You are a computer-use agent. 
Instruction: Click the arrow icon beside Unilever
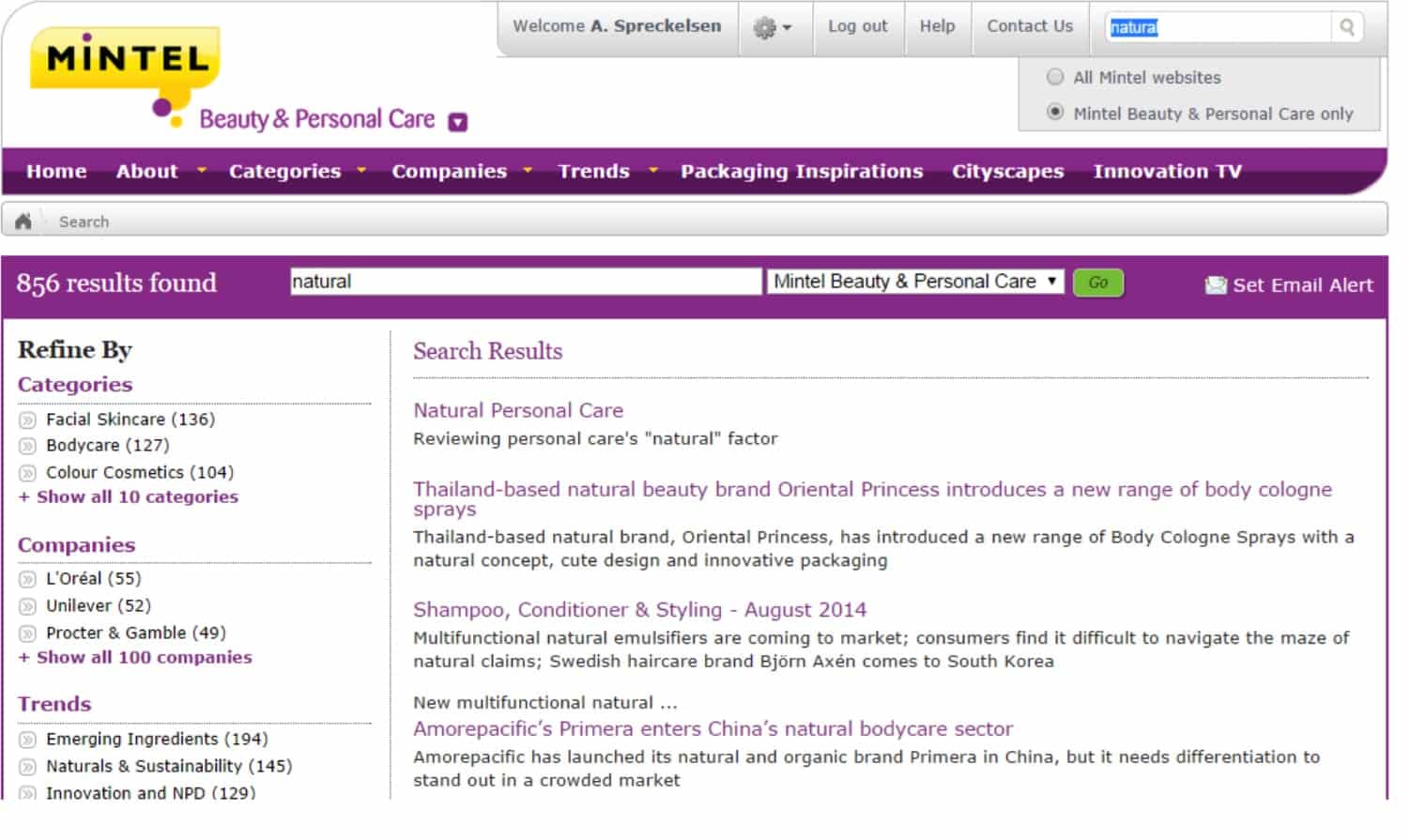pos(28,607)
